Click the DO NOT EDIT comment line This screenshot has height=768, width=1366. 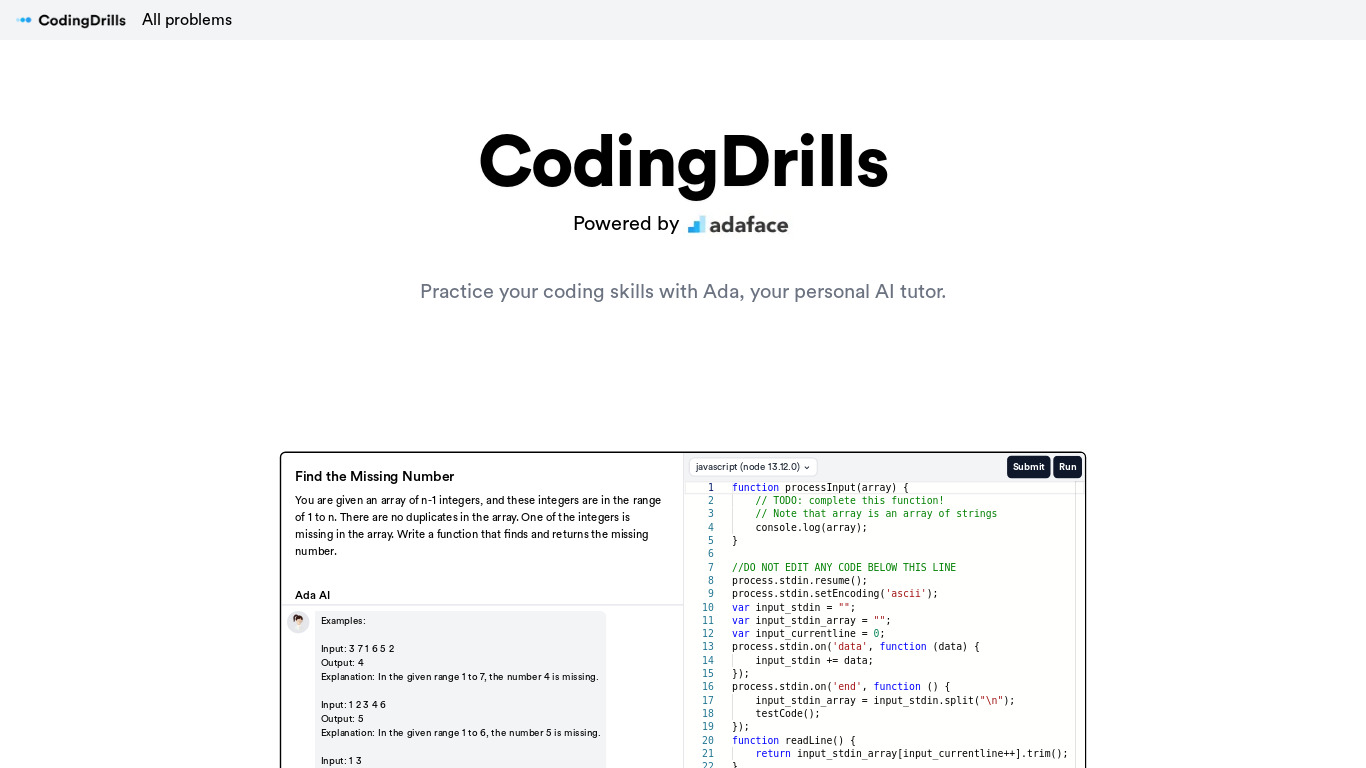[x=844, y=568]
